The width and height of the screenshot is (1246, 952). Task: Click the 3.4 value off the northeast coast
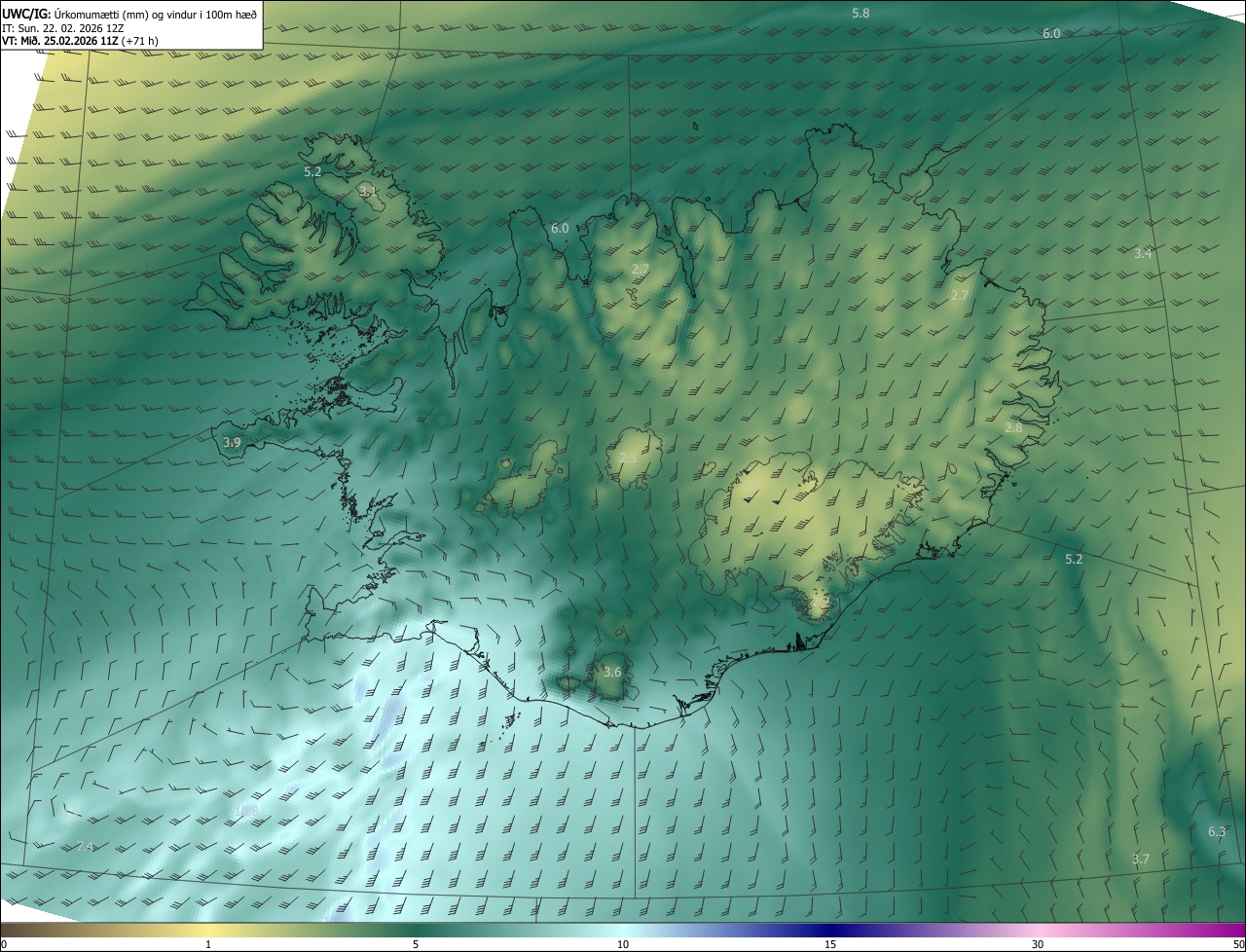pos(1143,253)
